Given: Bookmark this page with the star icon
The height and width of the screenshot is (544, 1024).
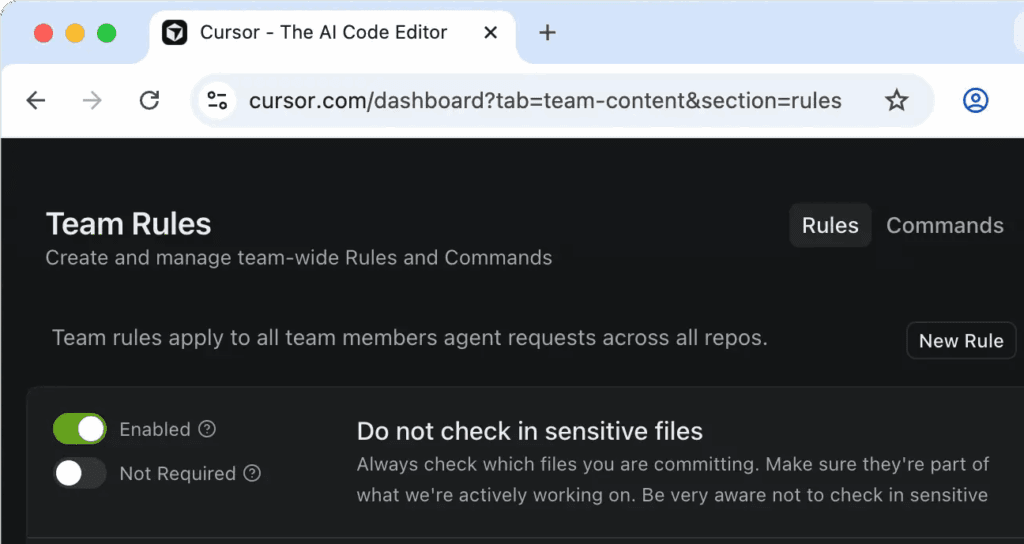Looking at the screenshot, I should pyautogui.click(x=896, y=100).
